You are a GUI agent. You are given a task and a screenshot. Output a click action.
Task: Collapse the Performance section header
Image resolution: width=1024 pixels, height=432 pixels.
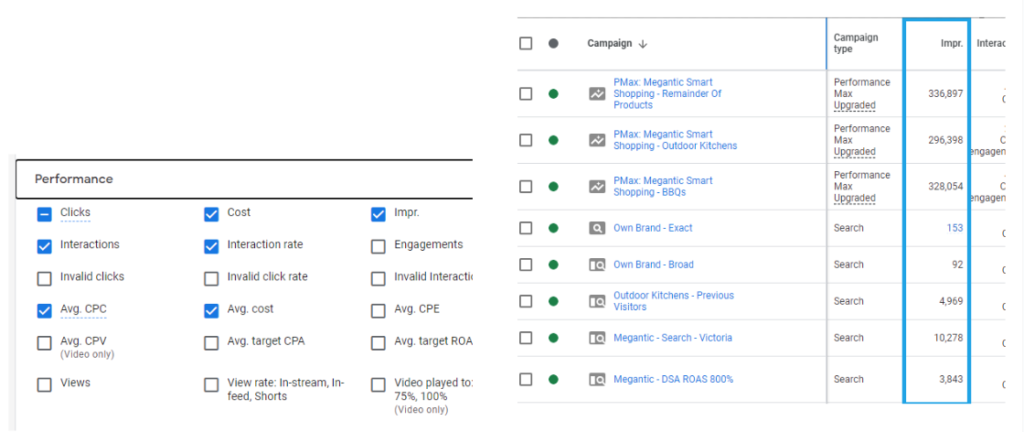[x=74, y=179]
